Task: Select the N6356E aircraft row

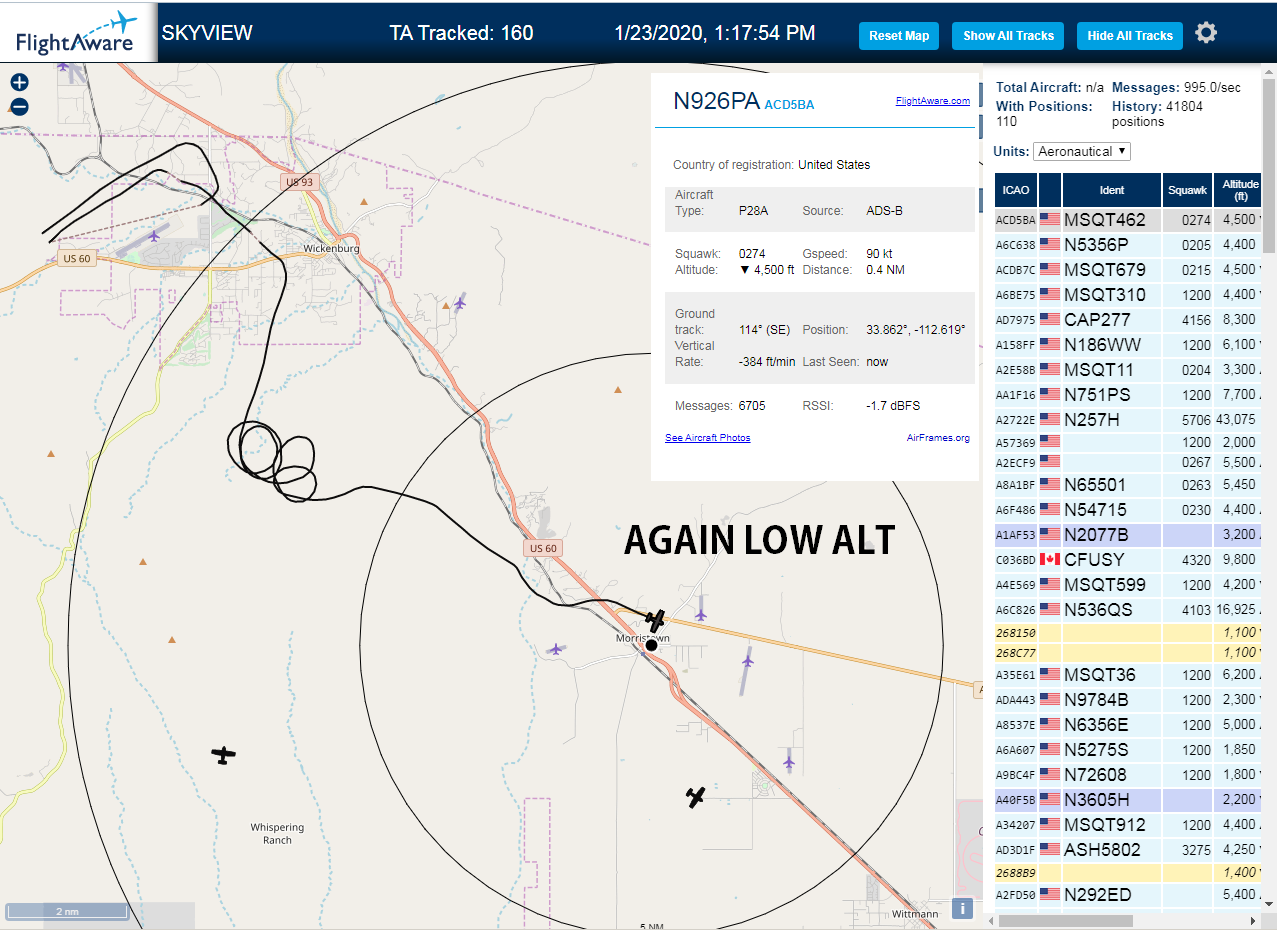Action: [1128, 725]
